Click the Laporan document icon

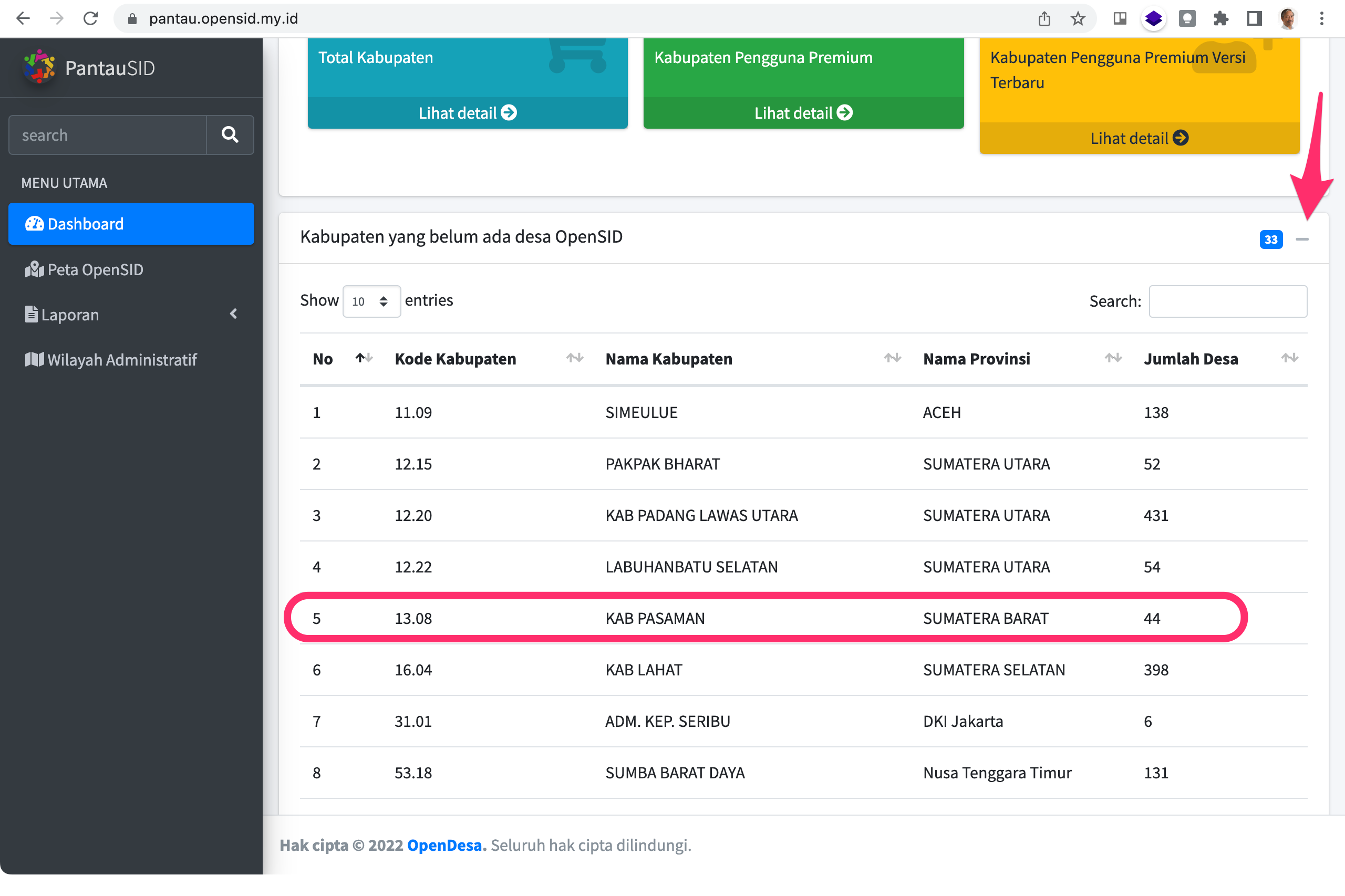31,314
